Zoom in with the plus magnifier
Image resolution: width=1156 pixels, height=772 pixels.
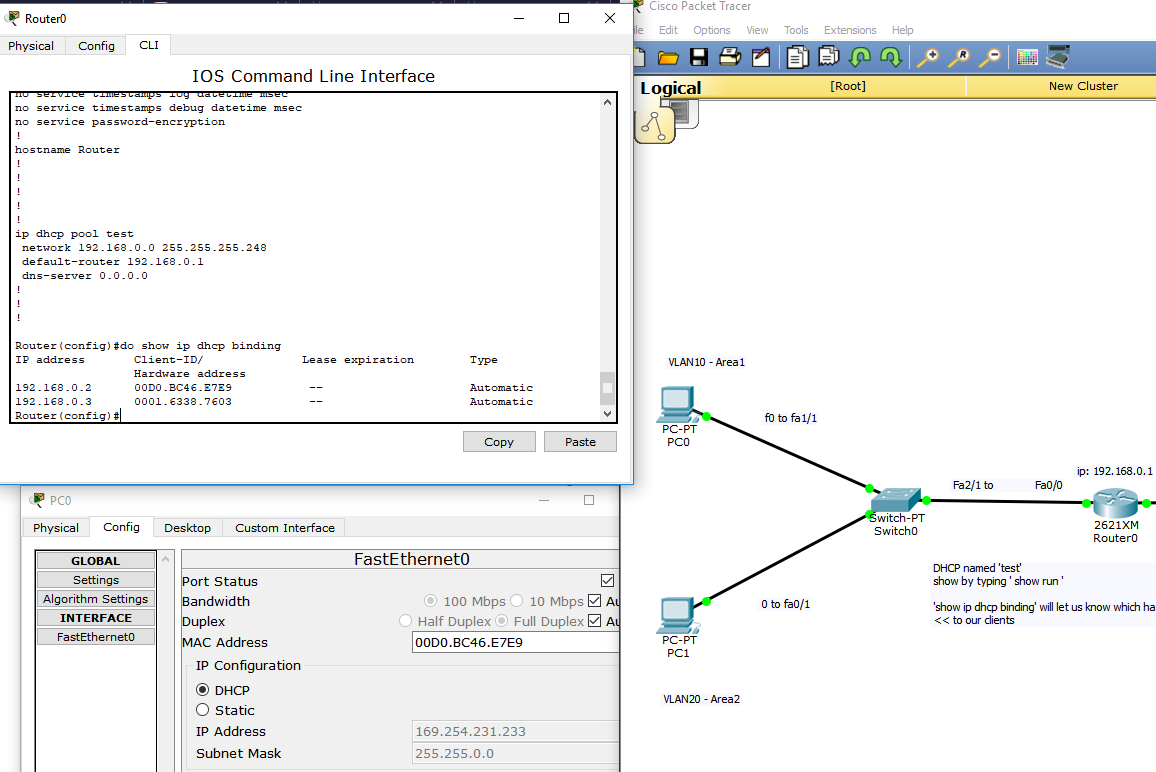click(928, 57)
